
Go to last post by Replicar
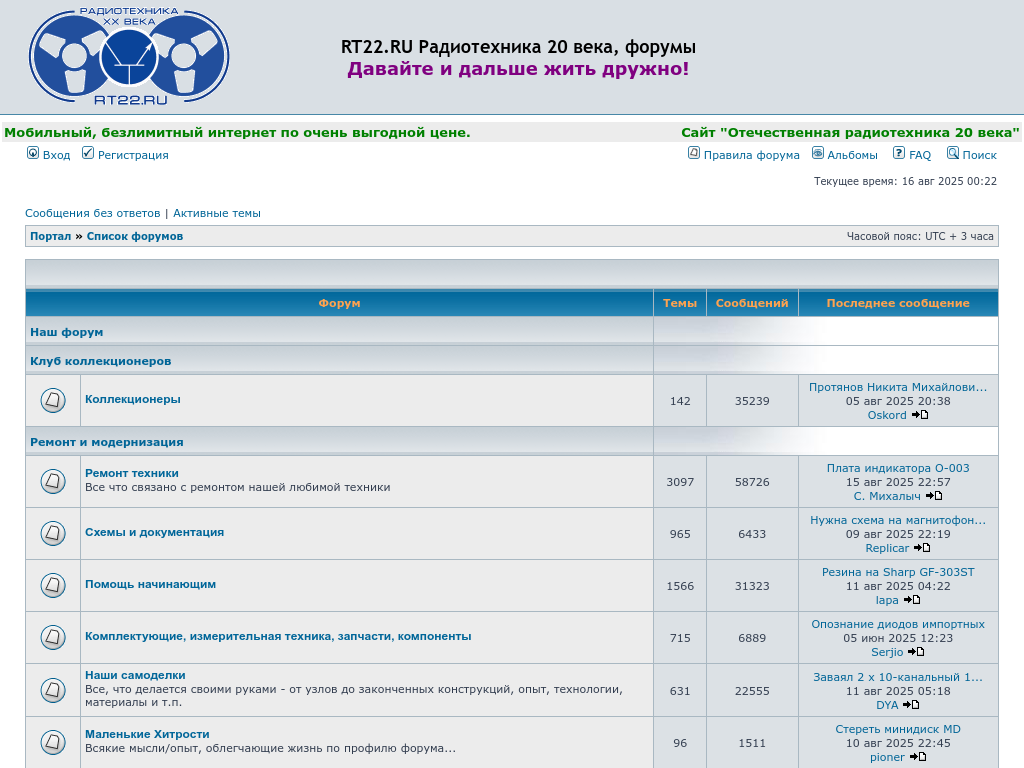pos(922,548)
